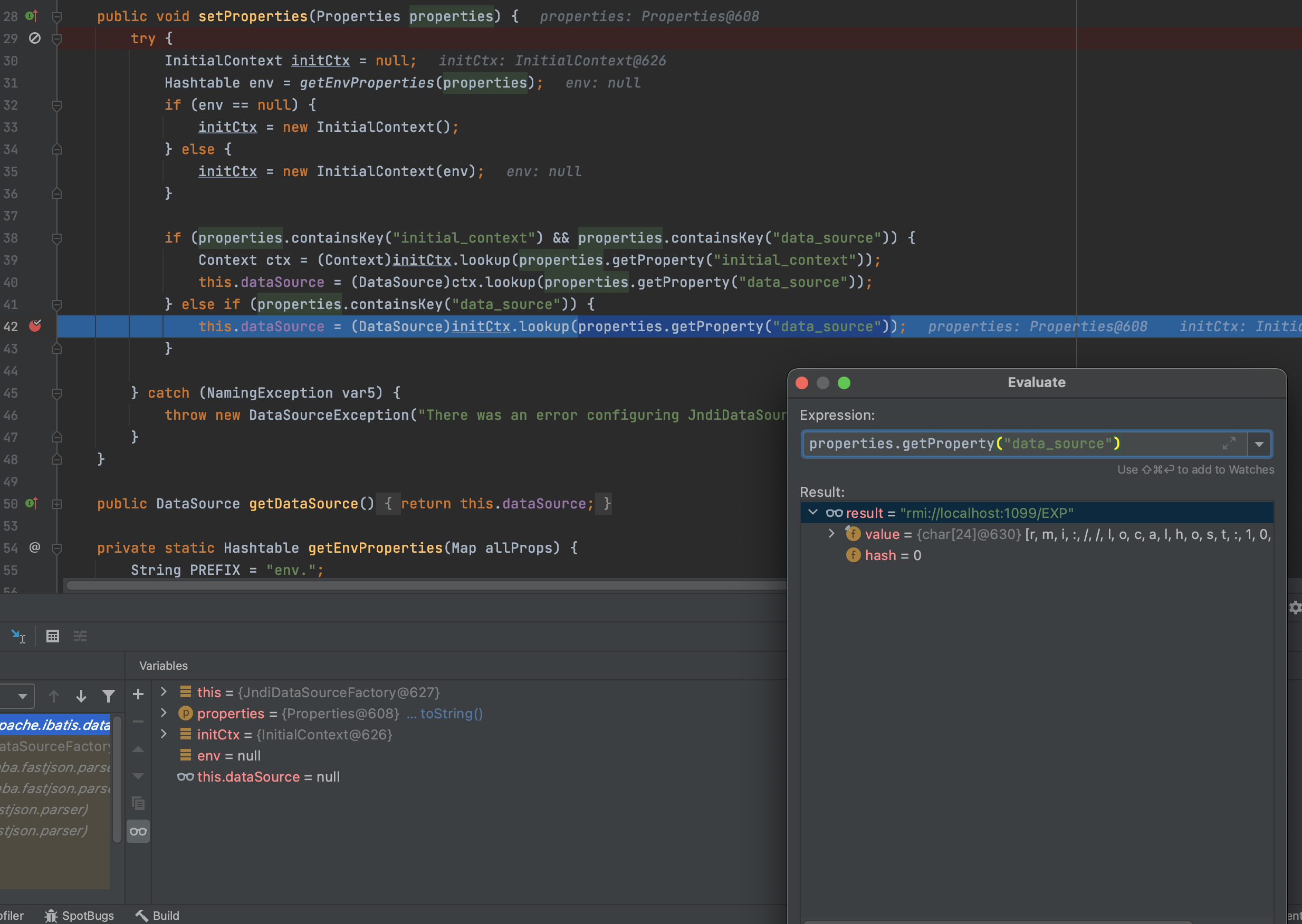This screenshot has width=1302, height=924.
Task: Click the disabled breakpoint on line 29
Action: point(35,38)
